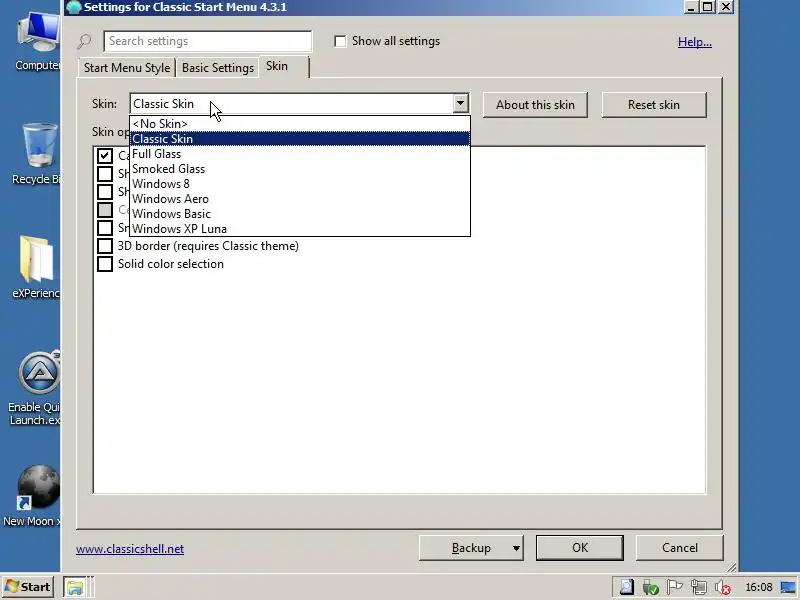Click the network connection tray icon
800x600 pixels.
698,587
